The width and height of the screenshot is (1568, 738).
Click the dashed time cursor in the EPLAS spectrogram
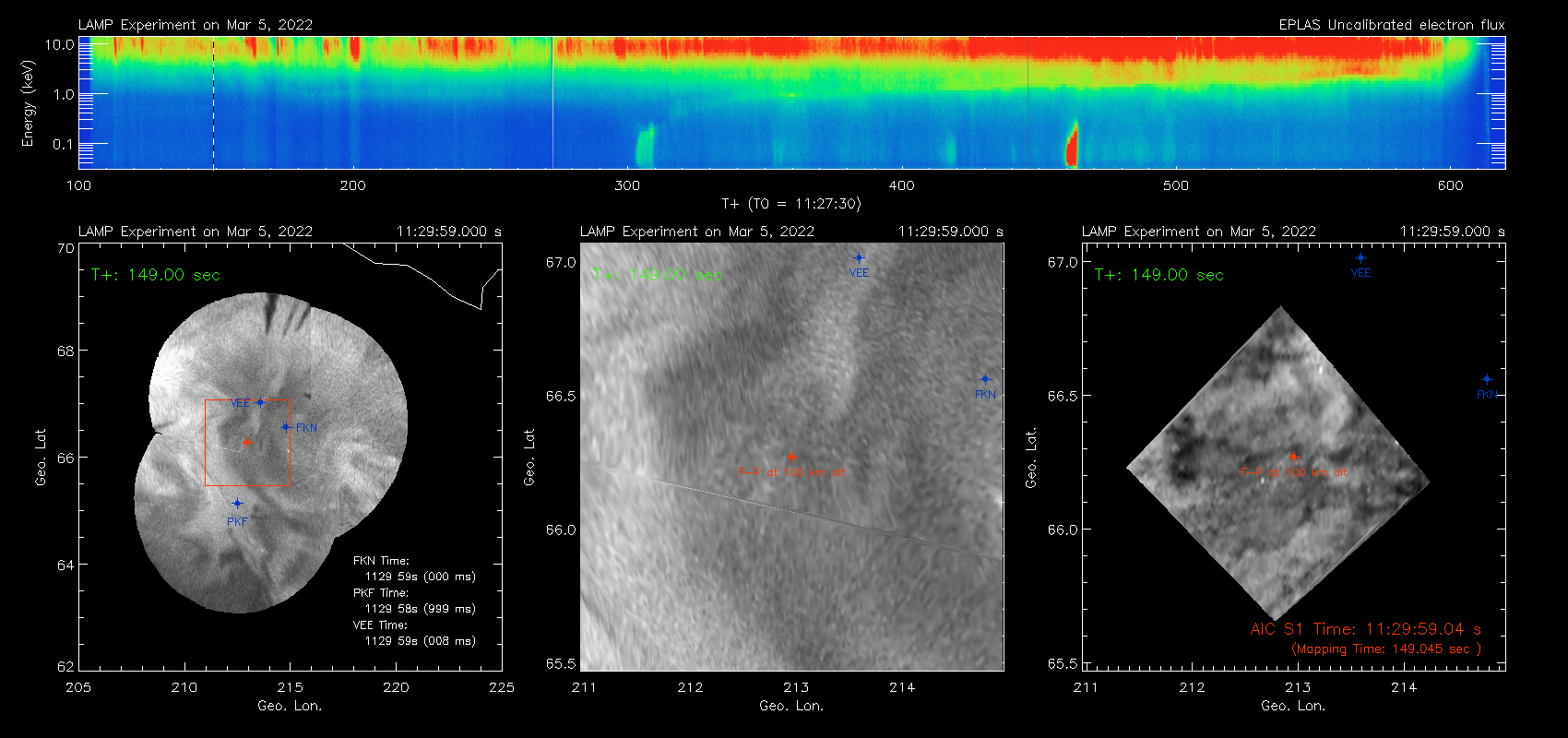pos(213,102)
